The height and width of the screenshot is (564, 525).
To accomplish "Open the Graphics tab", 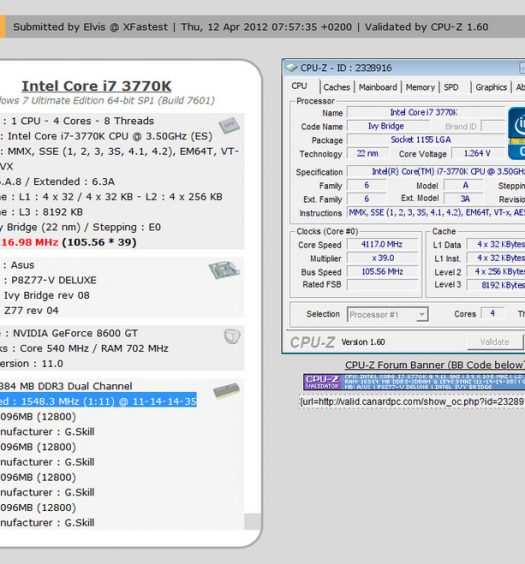I will click(491, 87).
